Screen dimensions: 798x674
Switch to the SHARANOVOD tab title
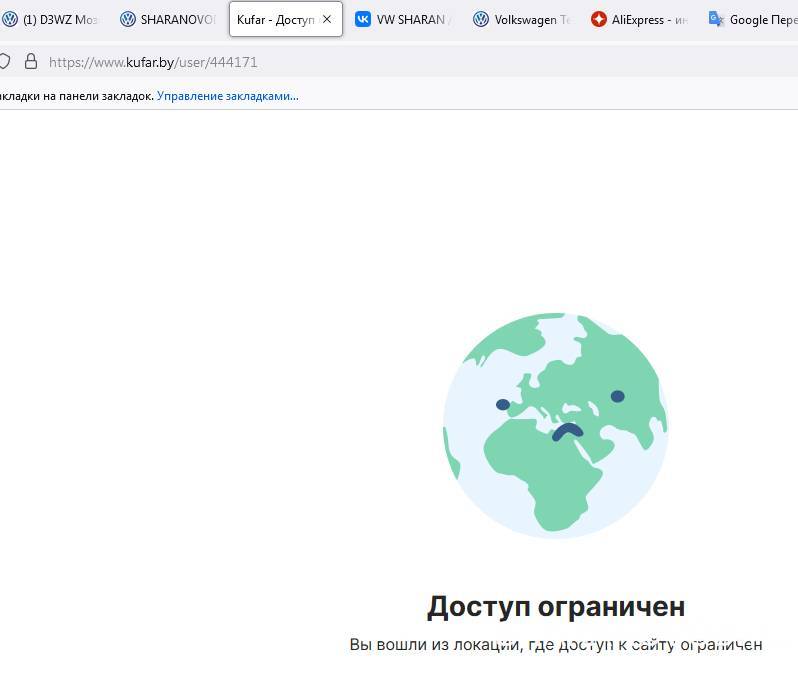pyautogui.click(x=177, y=19)
